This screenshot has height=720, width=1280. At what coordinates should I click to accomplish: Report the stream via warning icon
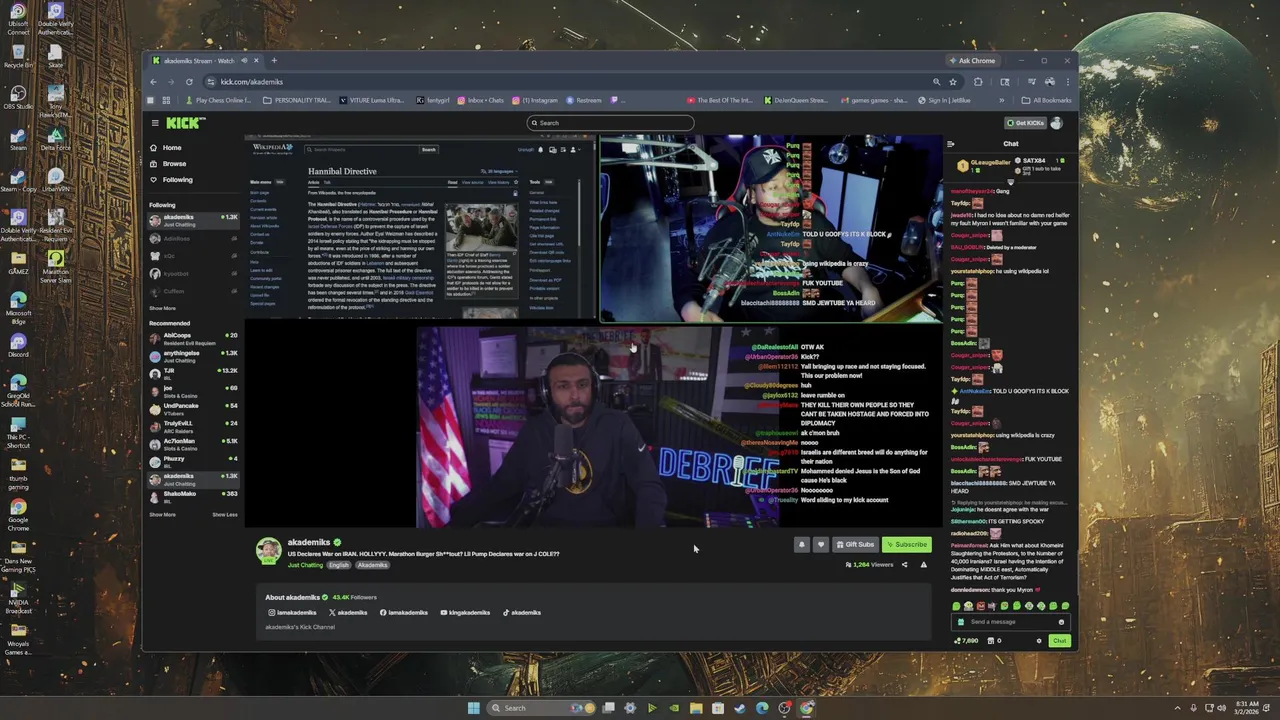point(923,565)
